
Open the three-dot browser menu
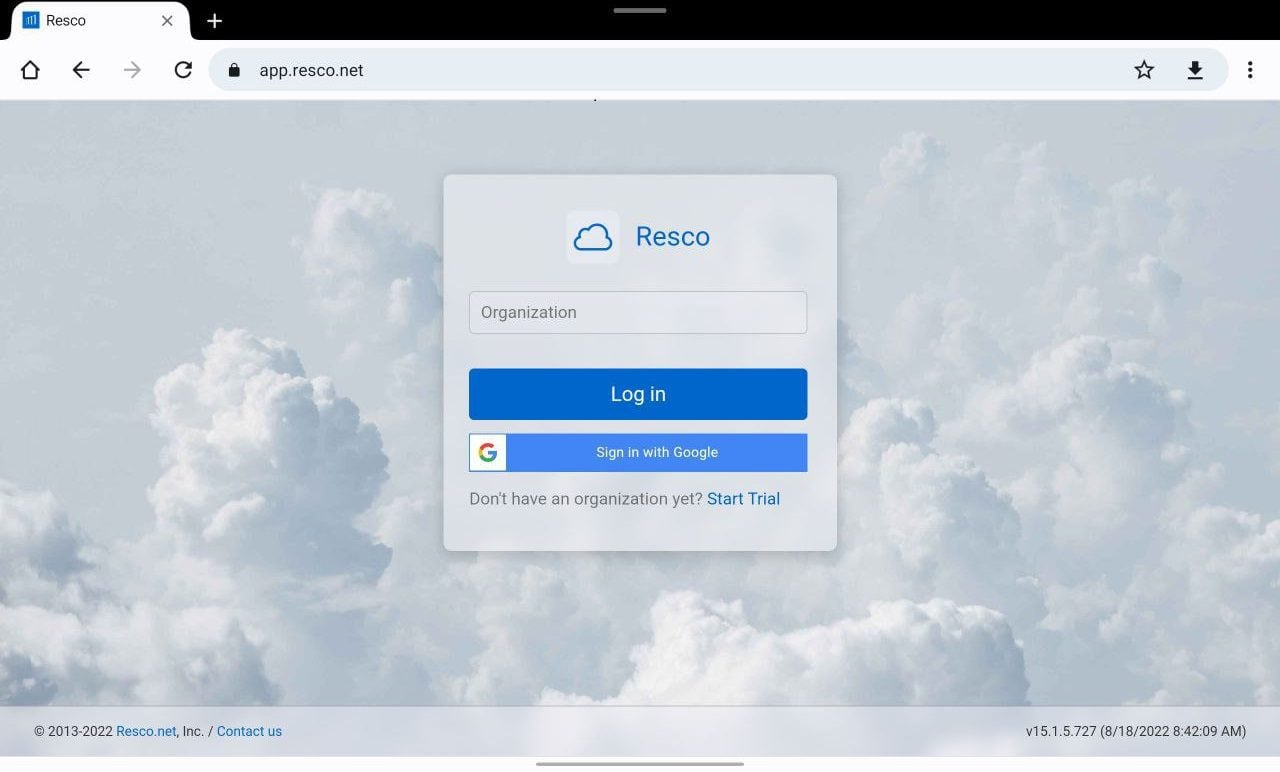(x=1250, y=70)
